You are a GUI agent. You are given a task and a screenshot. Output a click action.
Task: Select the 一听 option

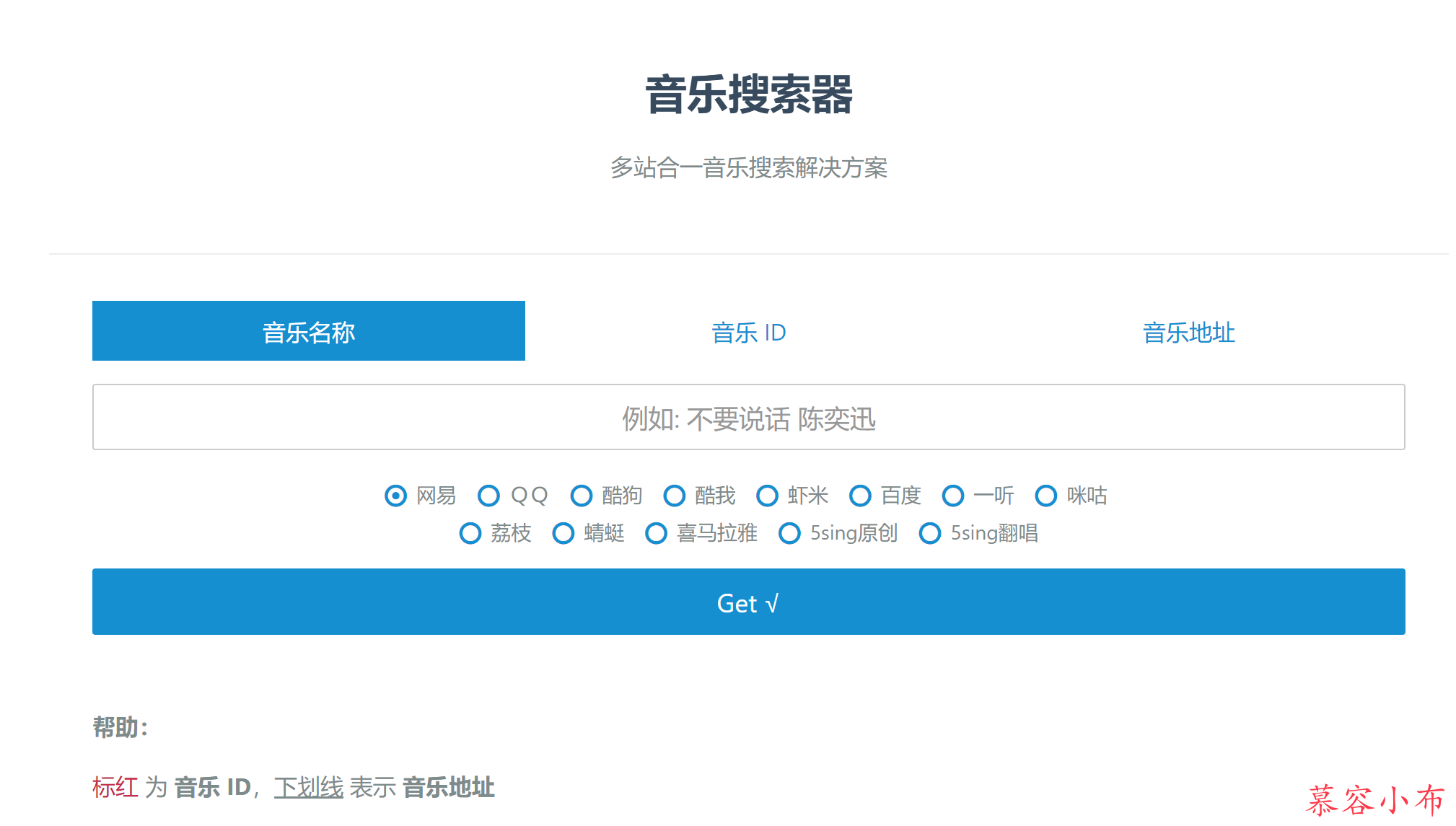coord(953,496)
